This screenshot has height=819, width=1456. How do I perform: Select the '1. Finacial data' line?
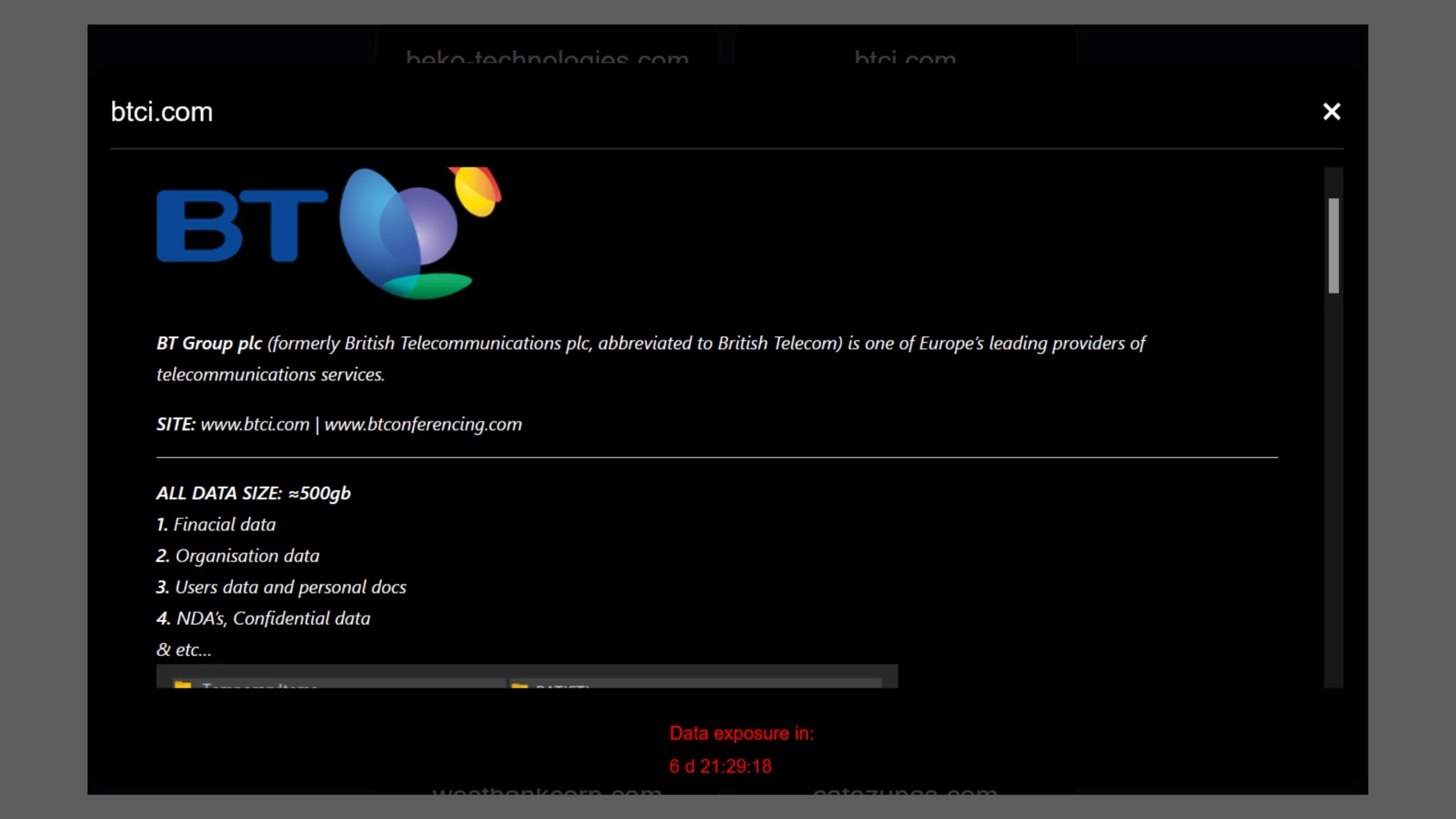[x=216, y=524]
